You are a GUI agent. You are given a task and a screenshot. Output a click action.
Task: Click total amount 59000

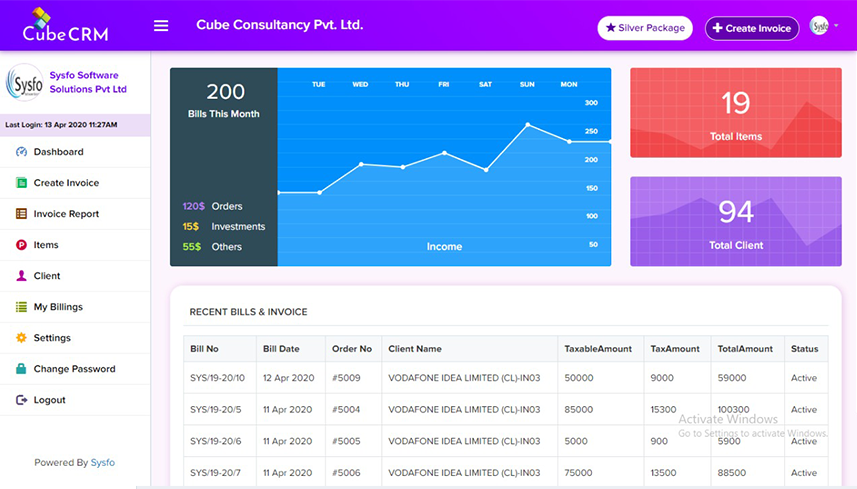click(x=732, y=378)
